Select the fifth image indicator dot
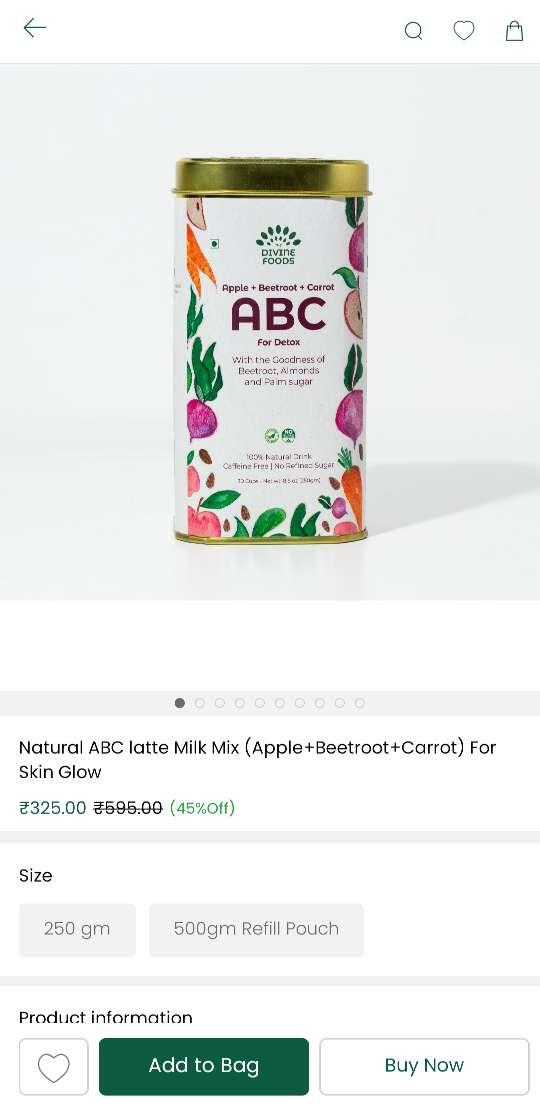This screenshot has height=1110, width=540. (x=260, y=703)
